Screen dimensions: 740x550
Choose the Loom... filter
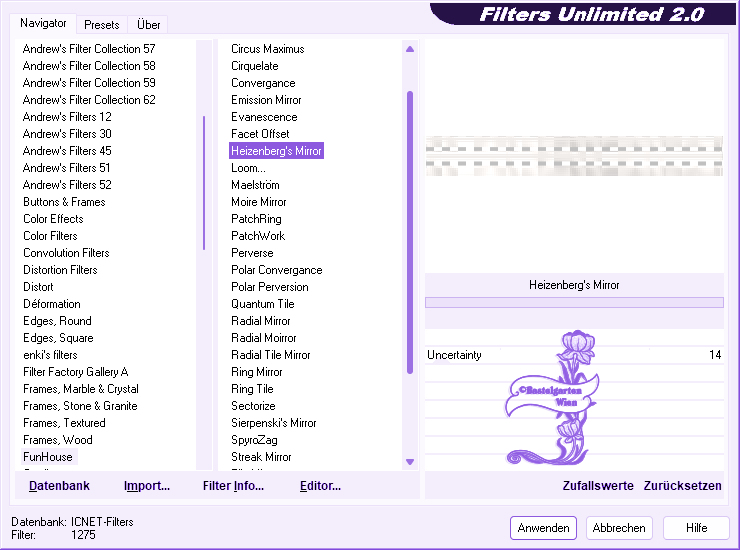[248, 168]
